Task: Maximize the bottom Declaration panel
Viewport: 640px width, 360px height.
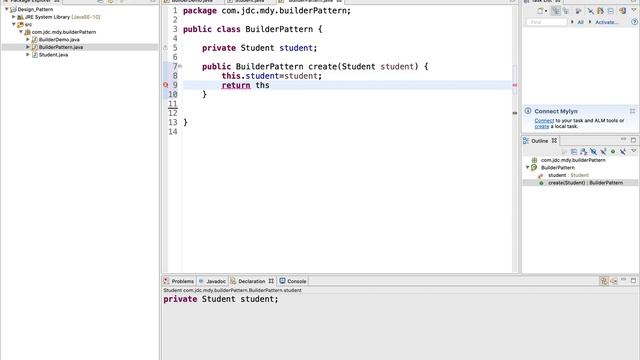Action: click(x=633, y=281)
